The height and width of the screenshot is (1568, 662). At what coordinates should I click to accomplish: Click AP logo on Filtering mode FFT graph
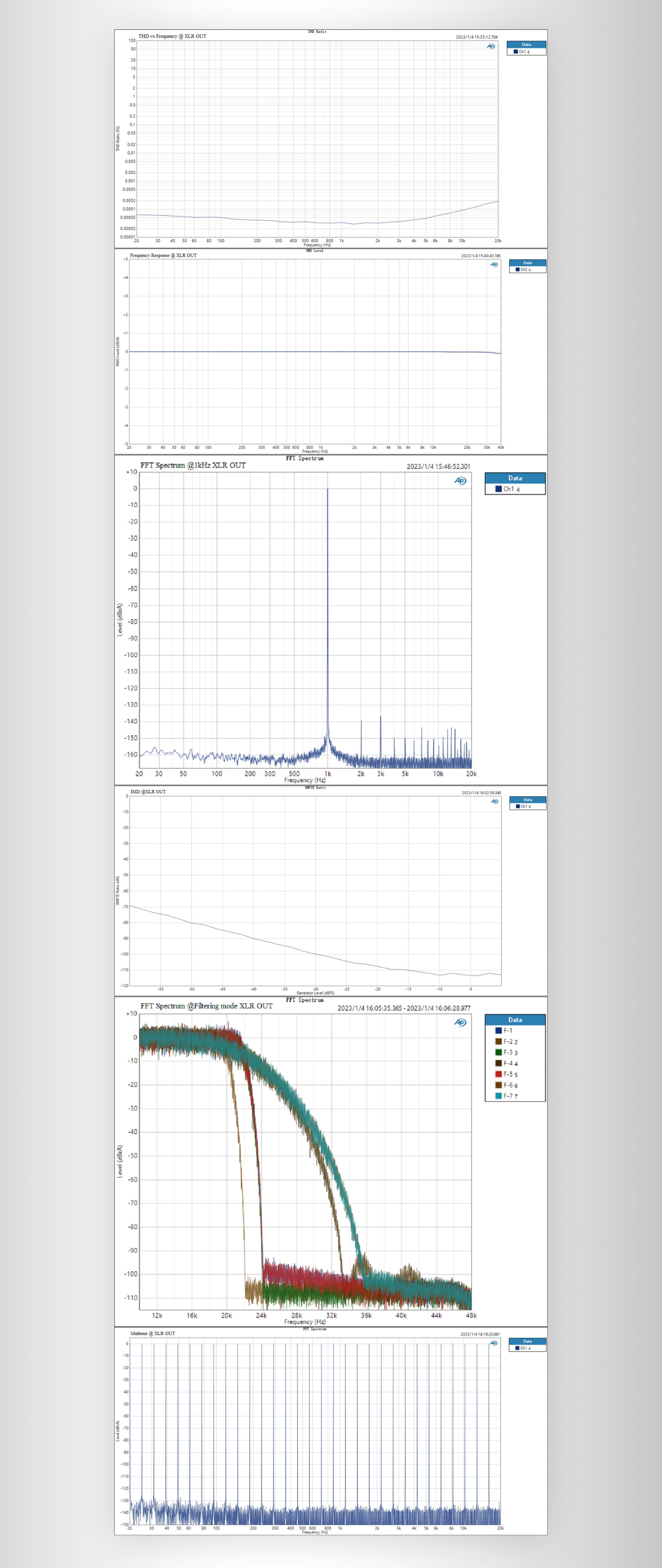point(460,1022)
